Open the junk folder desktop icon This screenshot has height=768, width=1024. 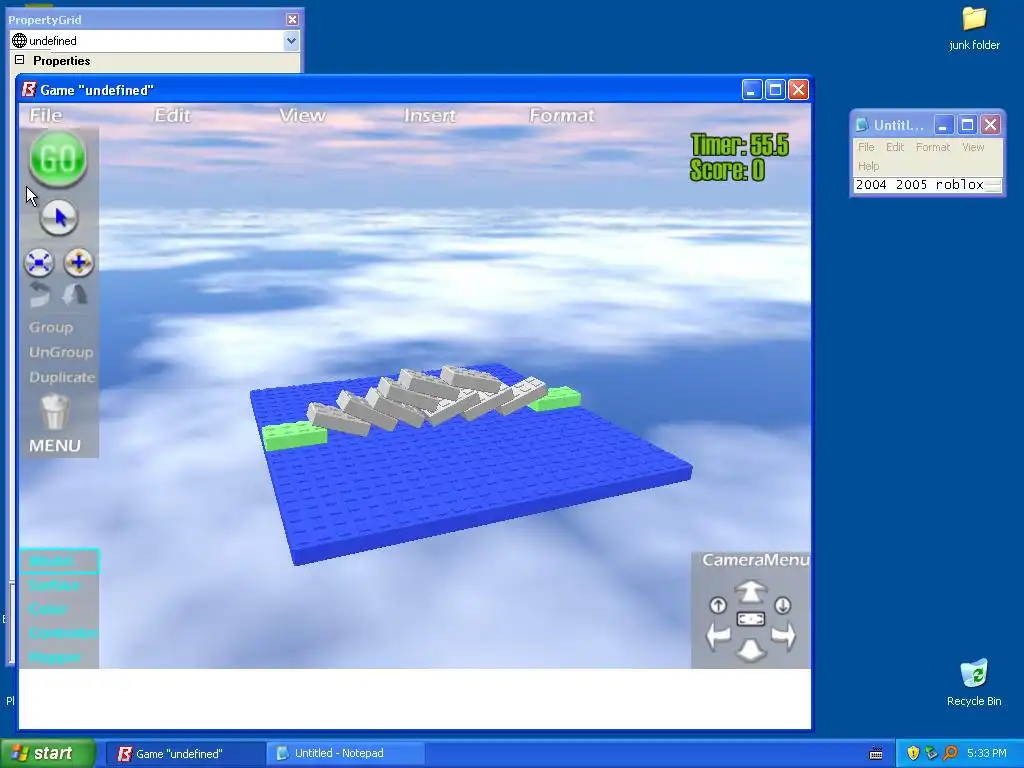[974, 29]
